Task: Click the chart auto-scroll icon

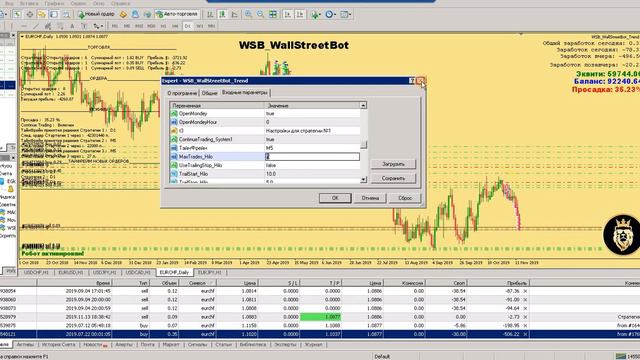Action: (x=287, y=14)
